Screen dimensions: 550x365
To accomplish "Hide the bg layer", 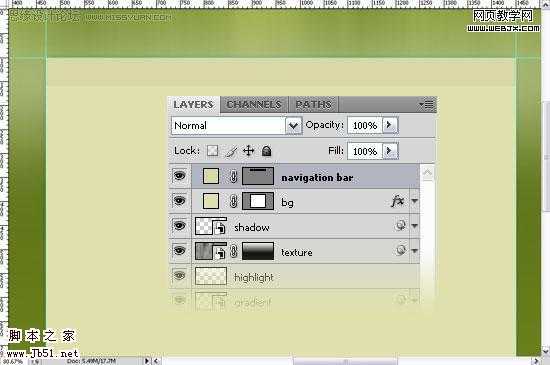I will click(x=180, y=201).
